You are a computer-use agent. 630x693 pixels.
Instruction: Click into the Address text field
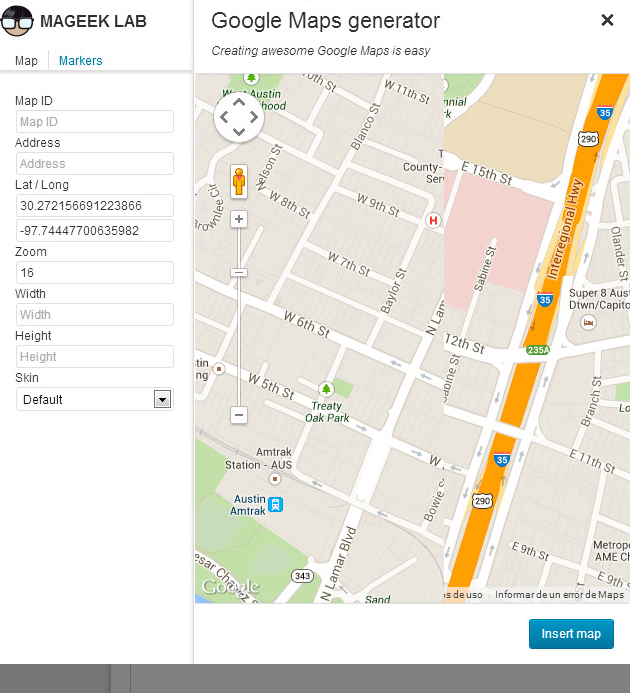[95, 164]
